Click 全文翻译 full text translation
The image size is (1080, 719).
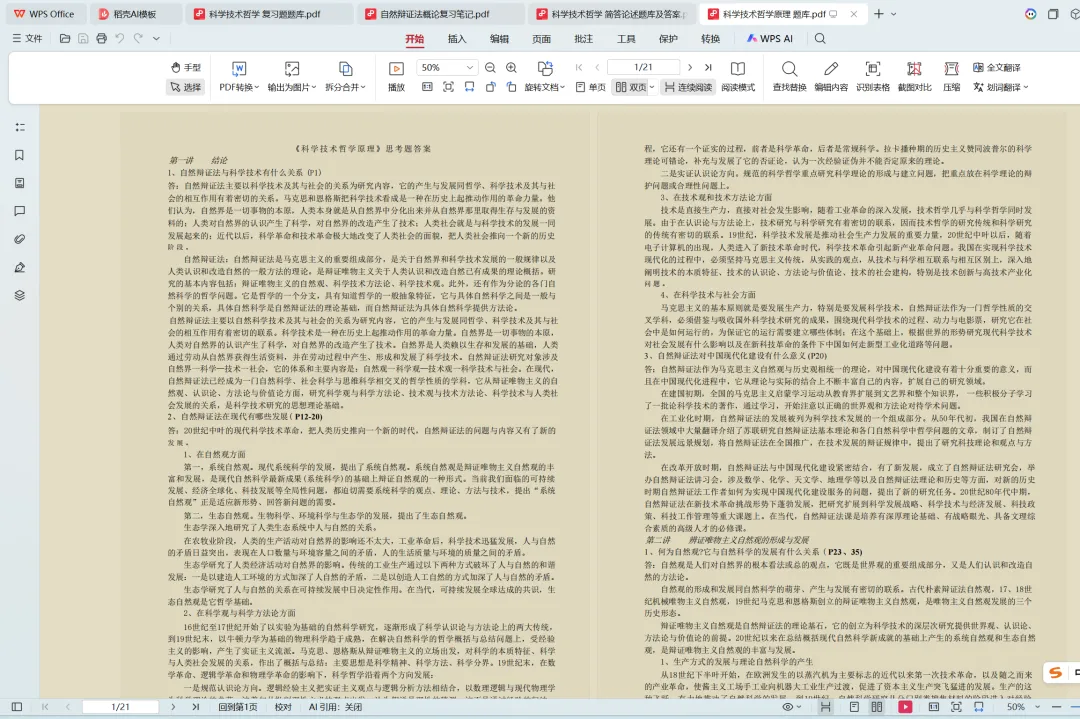click(x=997, y=67)
